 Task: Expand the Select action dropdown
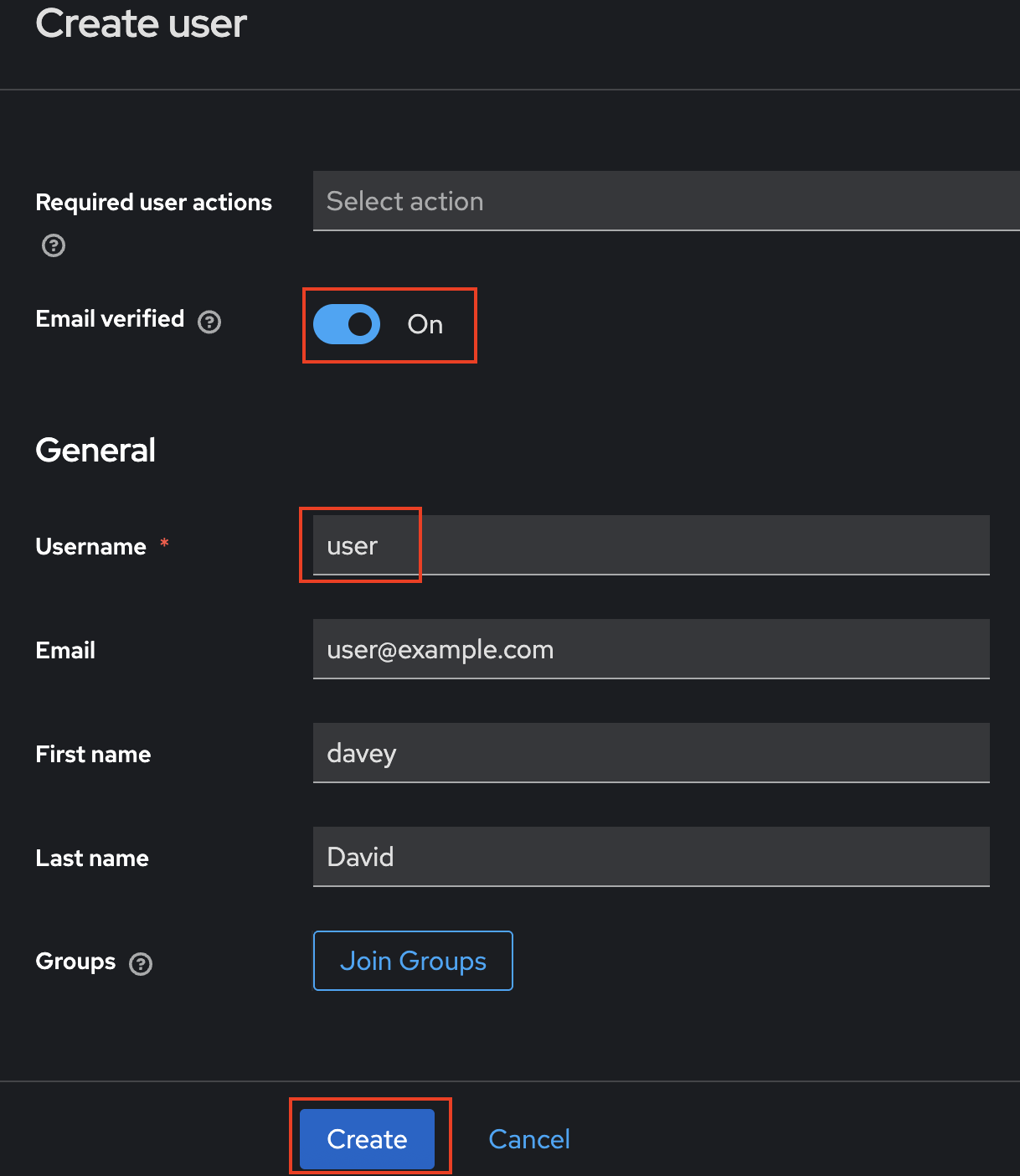coord(666,201)
